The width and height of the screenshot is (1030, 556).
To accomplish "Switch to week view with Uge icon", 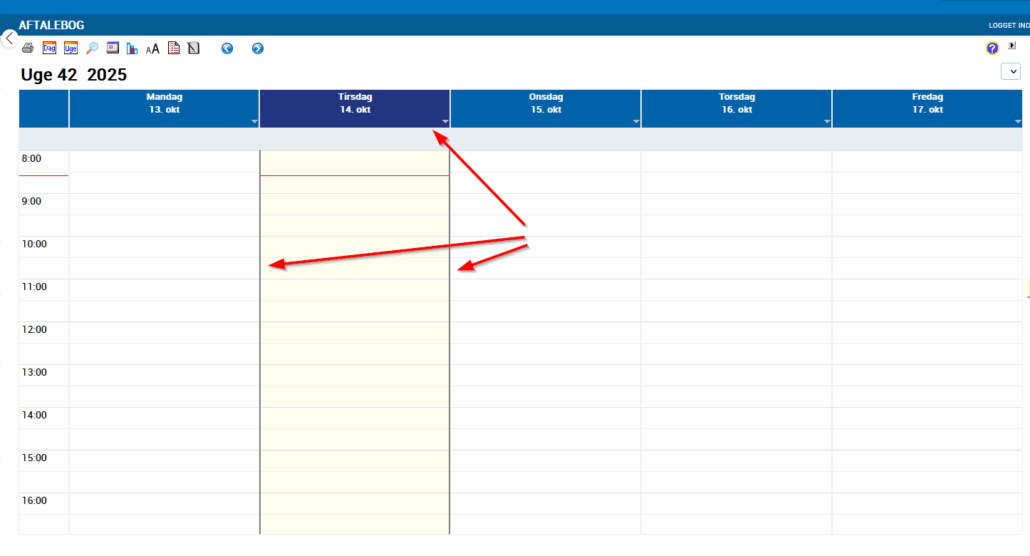I will [71, 48].
